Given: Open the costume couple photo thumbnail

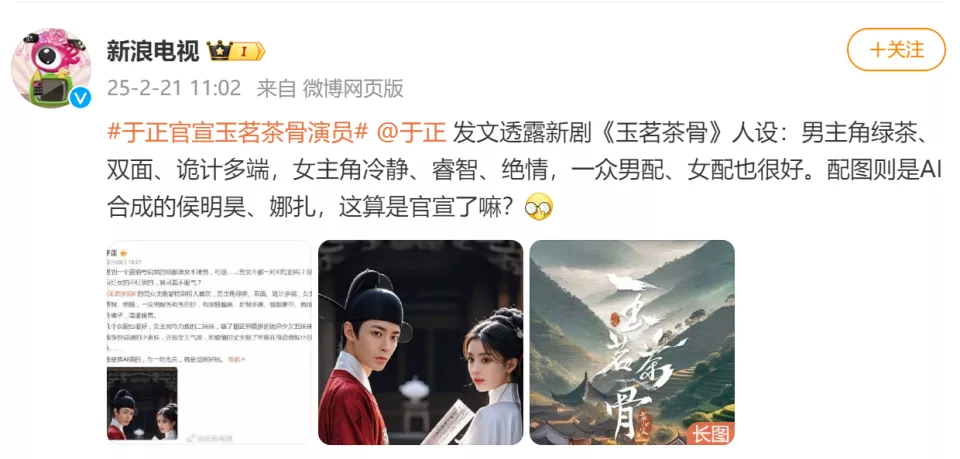Looking at the screenshot, I should pyautogui.click(x=421, y=342).
